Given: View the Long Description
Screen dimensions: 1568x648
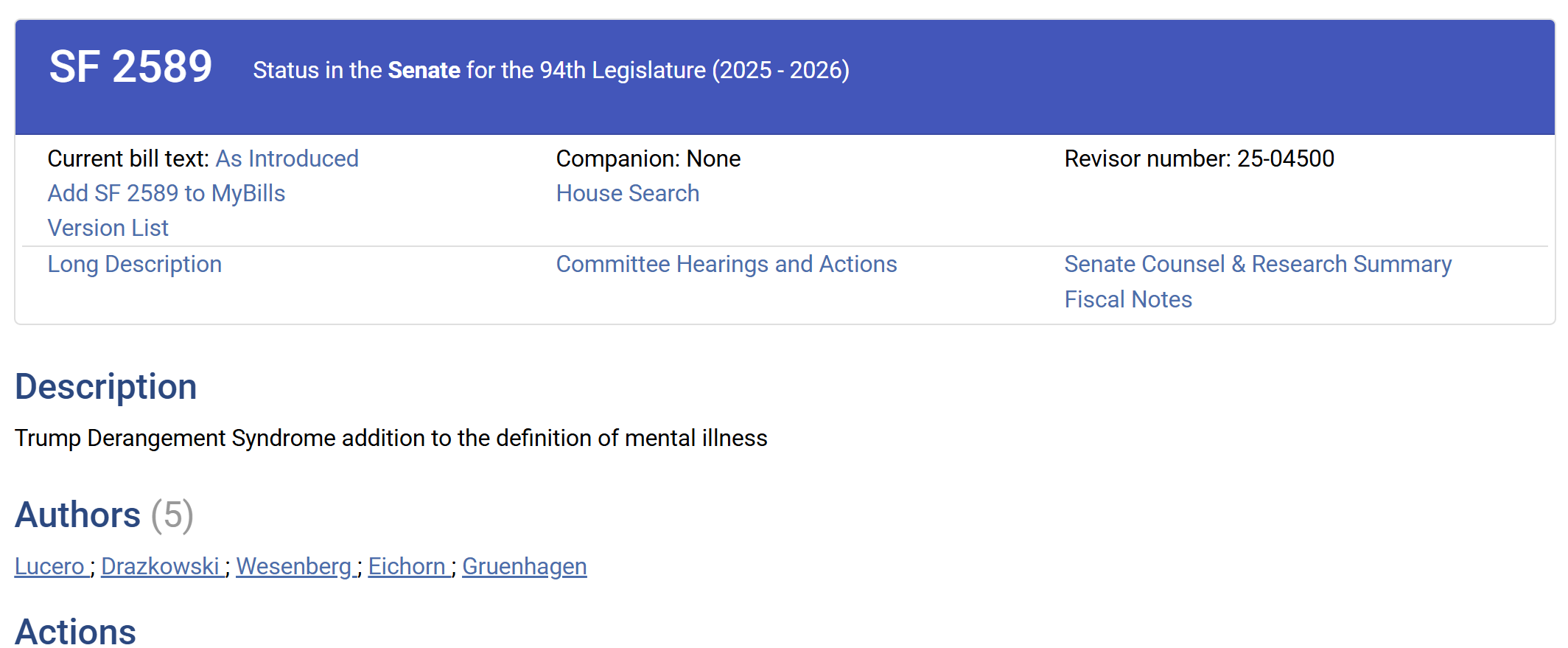Looking at the screenshot, I should [x=135, y=264].
